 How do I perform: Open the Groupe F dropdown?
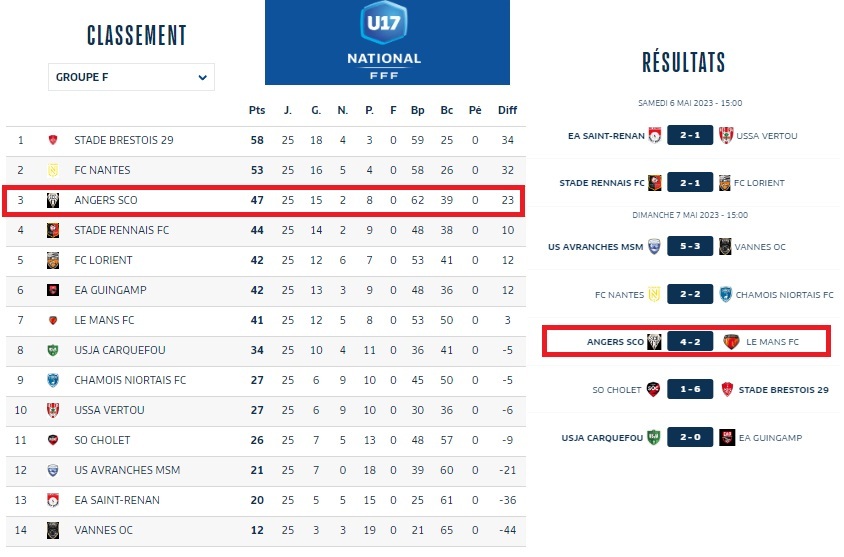[x=131, y=77]
